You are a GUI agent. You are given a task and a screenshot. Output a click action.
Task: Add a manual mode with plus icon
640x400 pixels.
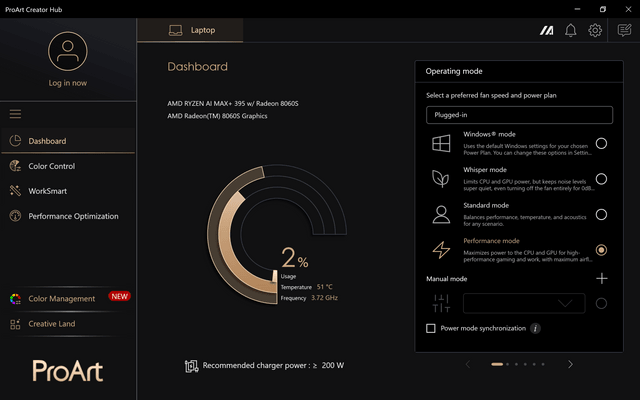pos(602,278)
